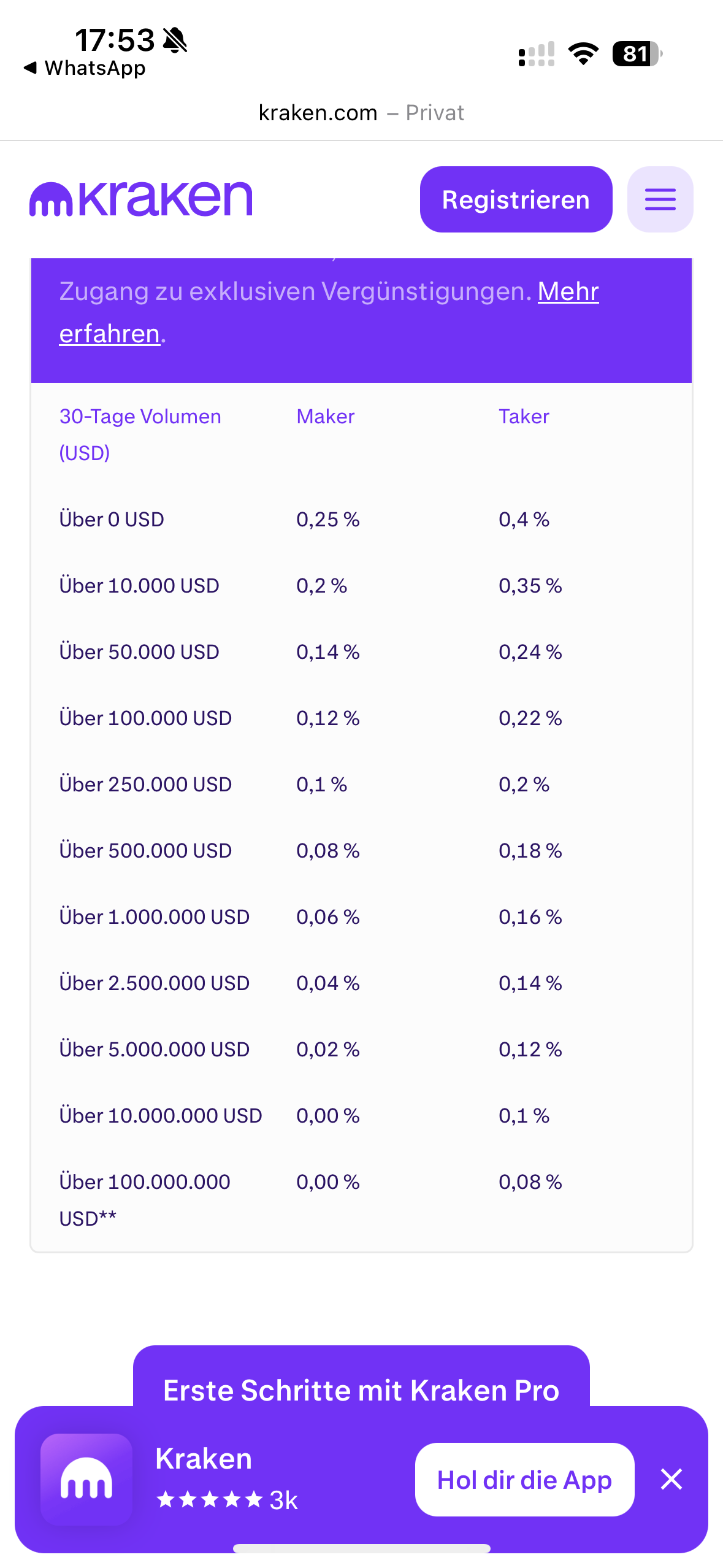The image size is (723, 1568).
Task: Open the hamburger menu
Action: (x=660, y=199)
